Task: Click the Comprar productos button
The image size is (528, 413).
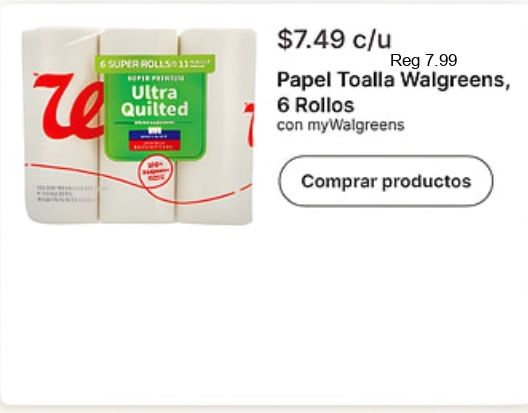Action: pyautogui.click(x=386, y=181)
